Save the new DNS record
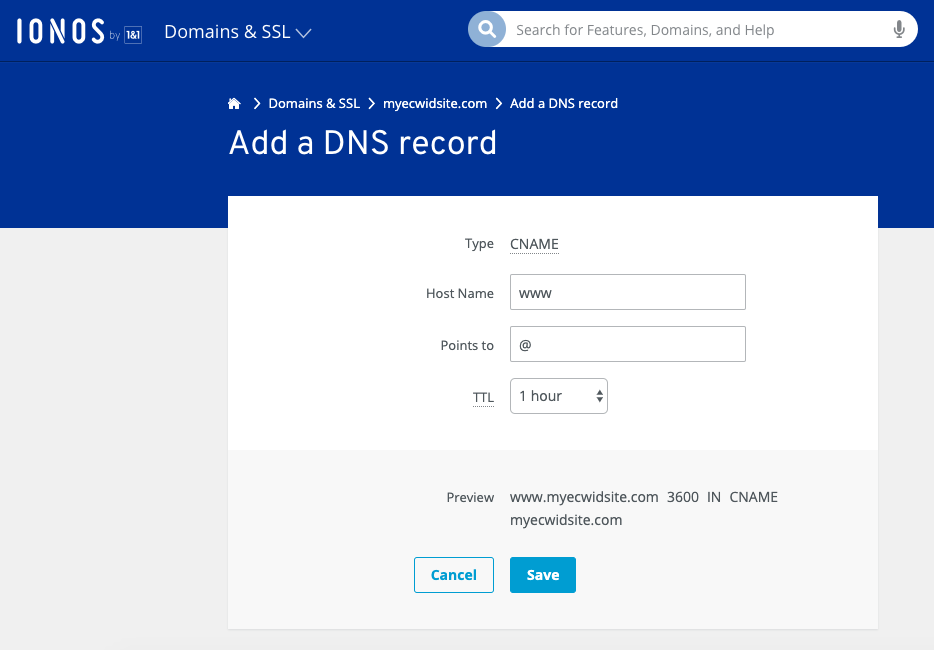The height and width of the screenshot is (650, 934). click(542, 575)
